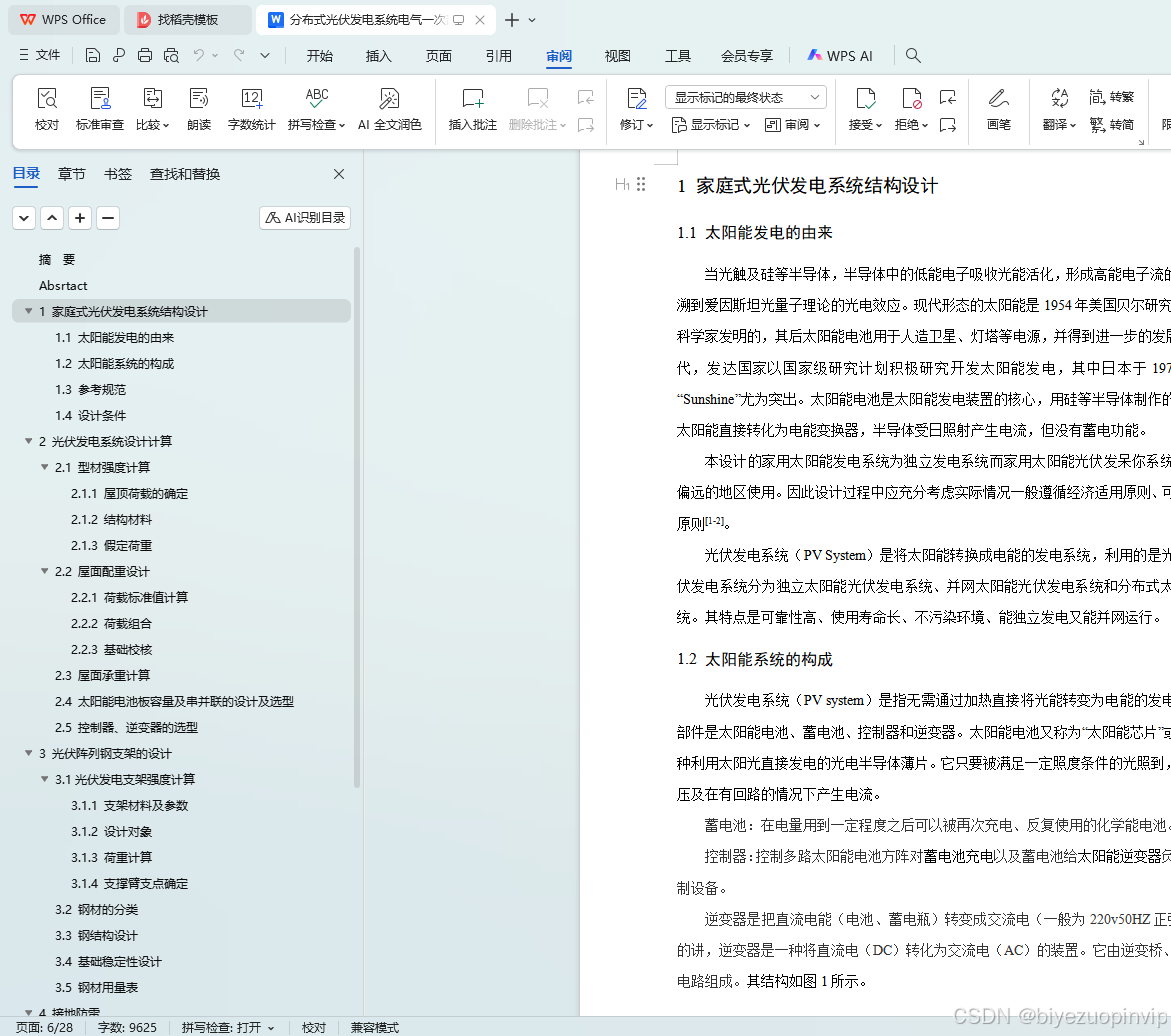Open the 插入 ribbon tab
Viewport: 1171px width, 1036px height.
379,56
